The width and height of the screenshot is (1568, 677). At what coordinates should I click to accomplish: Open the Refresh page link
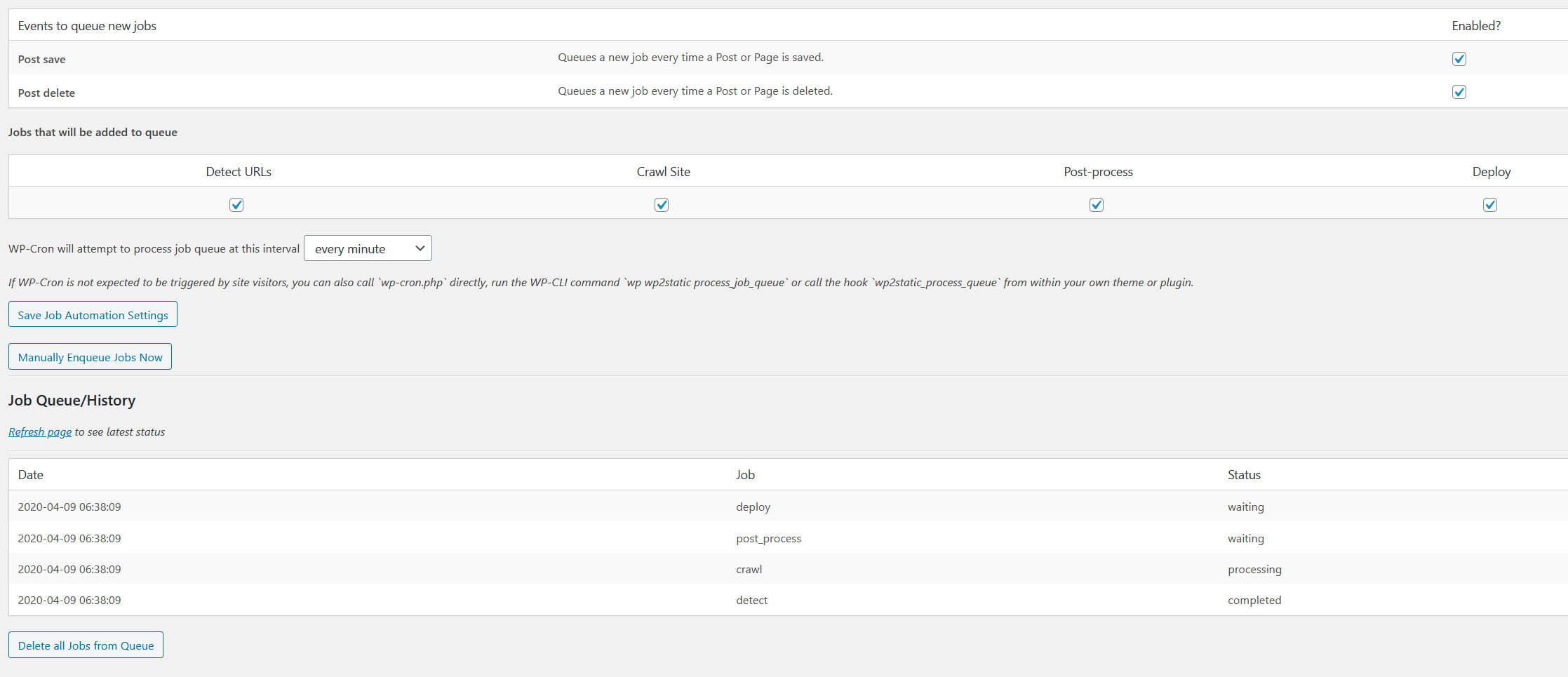[39, 431]
